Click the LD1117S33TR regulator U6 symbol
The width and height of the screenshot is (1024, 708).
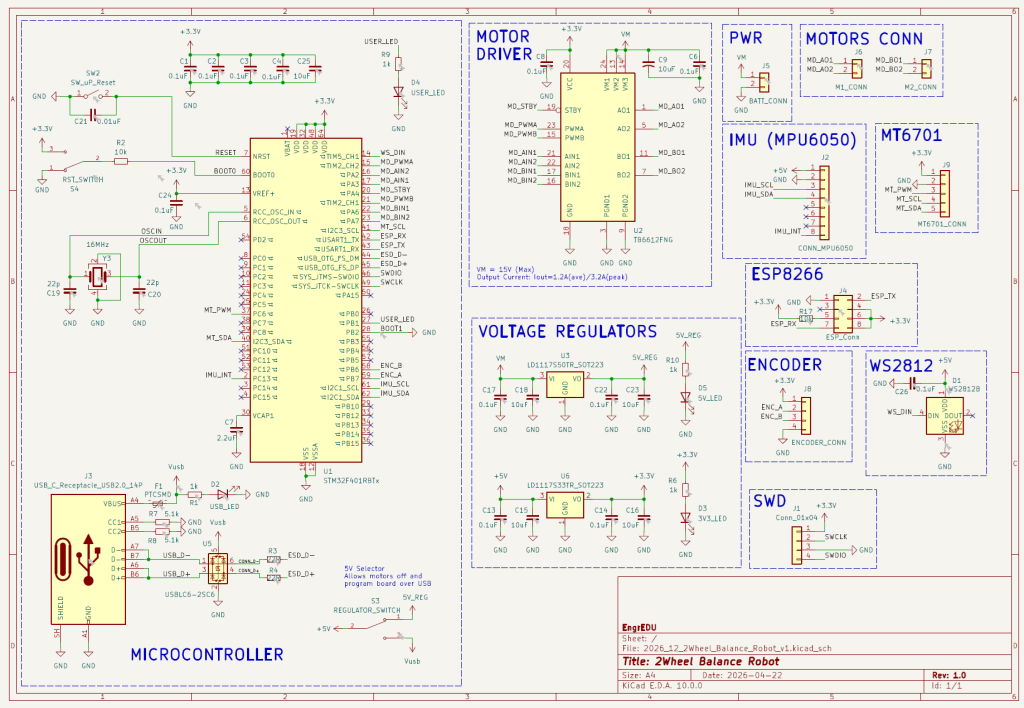click(x=565, y=506)
